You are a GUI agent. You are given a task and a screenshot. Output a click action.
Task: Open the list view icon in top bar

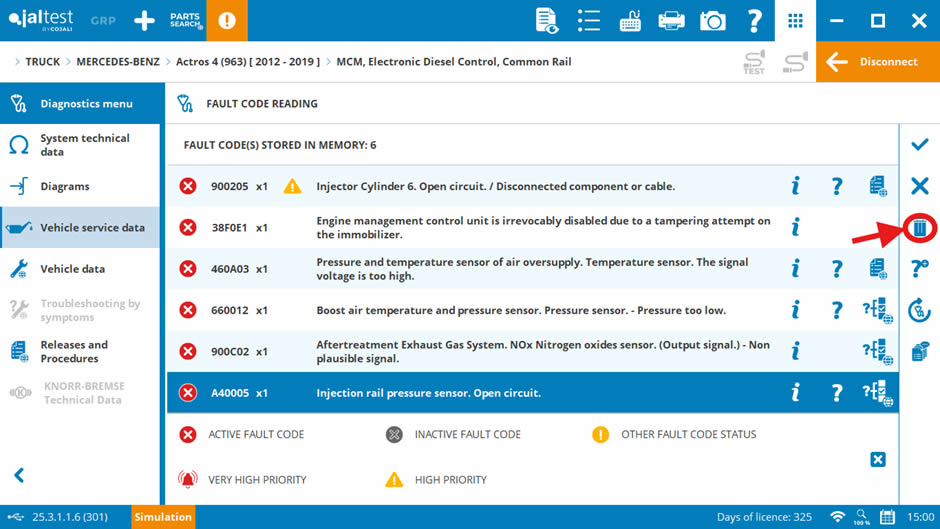coord(589,20)
